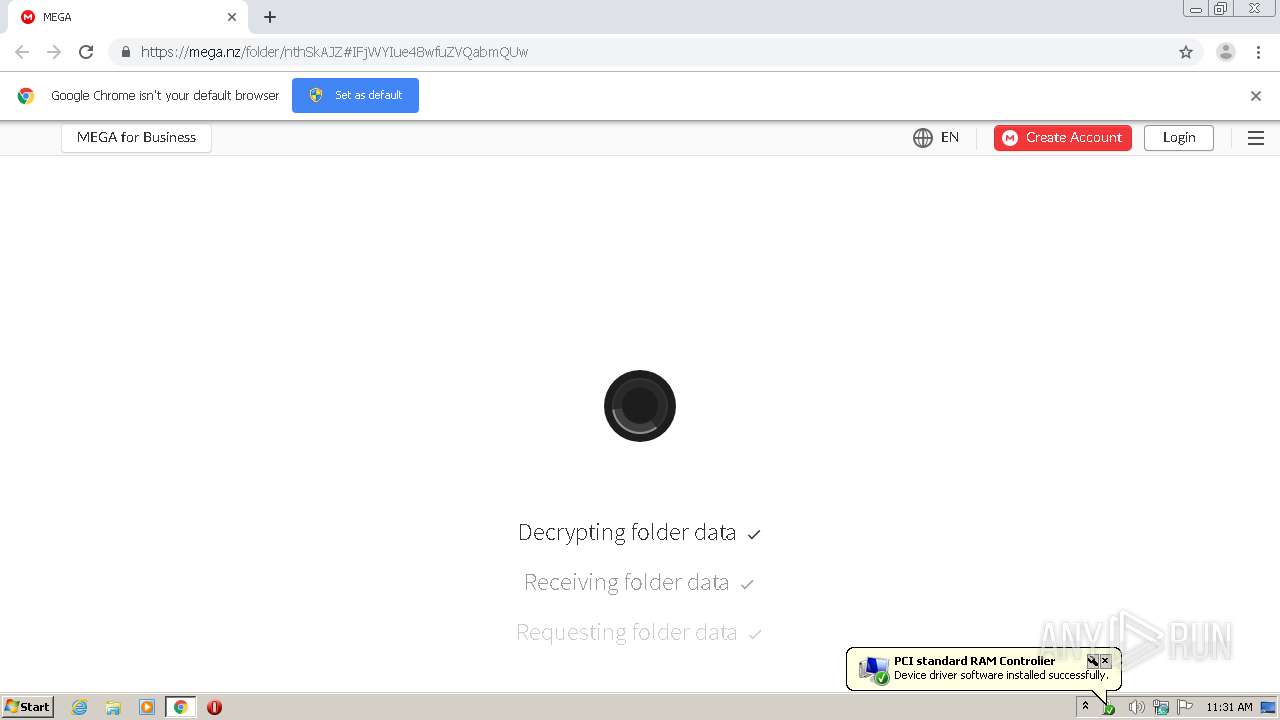Click the Login button

1179,138
